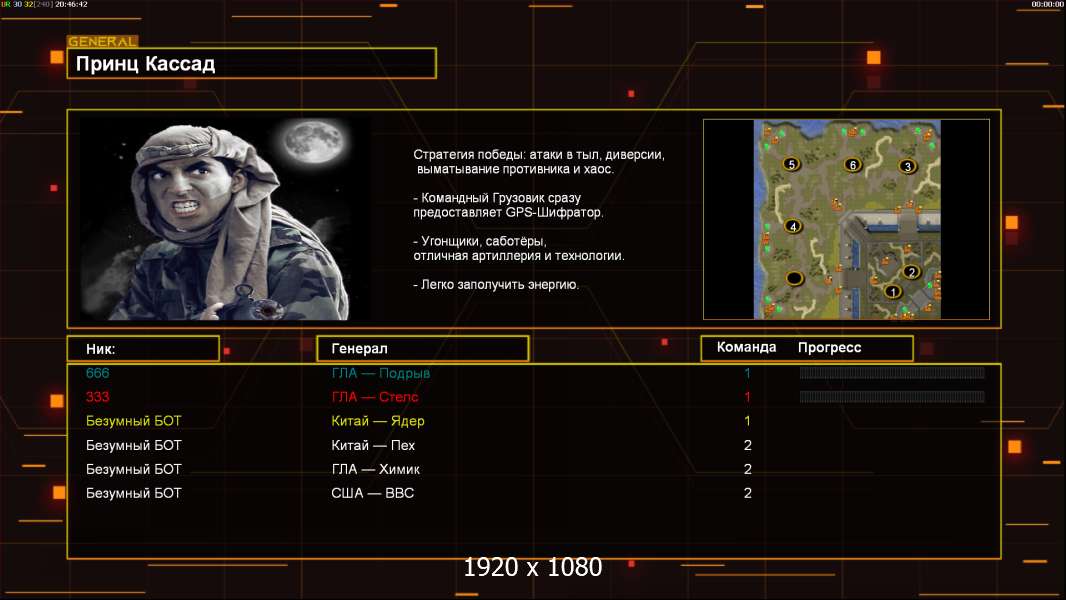This screenshot has height=600, width=1066.
Task: Click General Prince Kassad's portrait
Action: [x=226, y=218]
